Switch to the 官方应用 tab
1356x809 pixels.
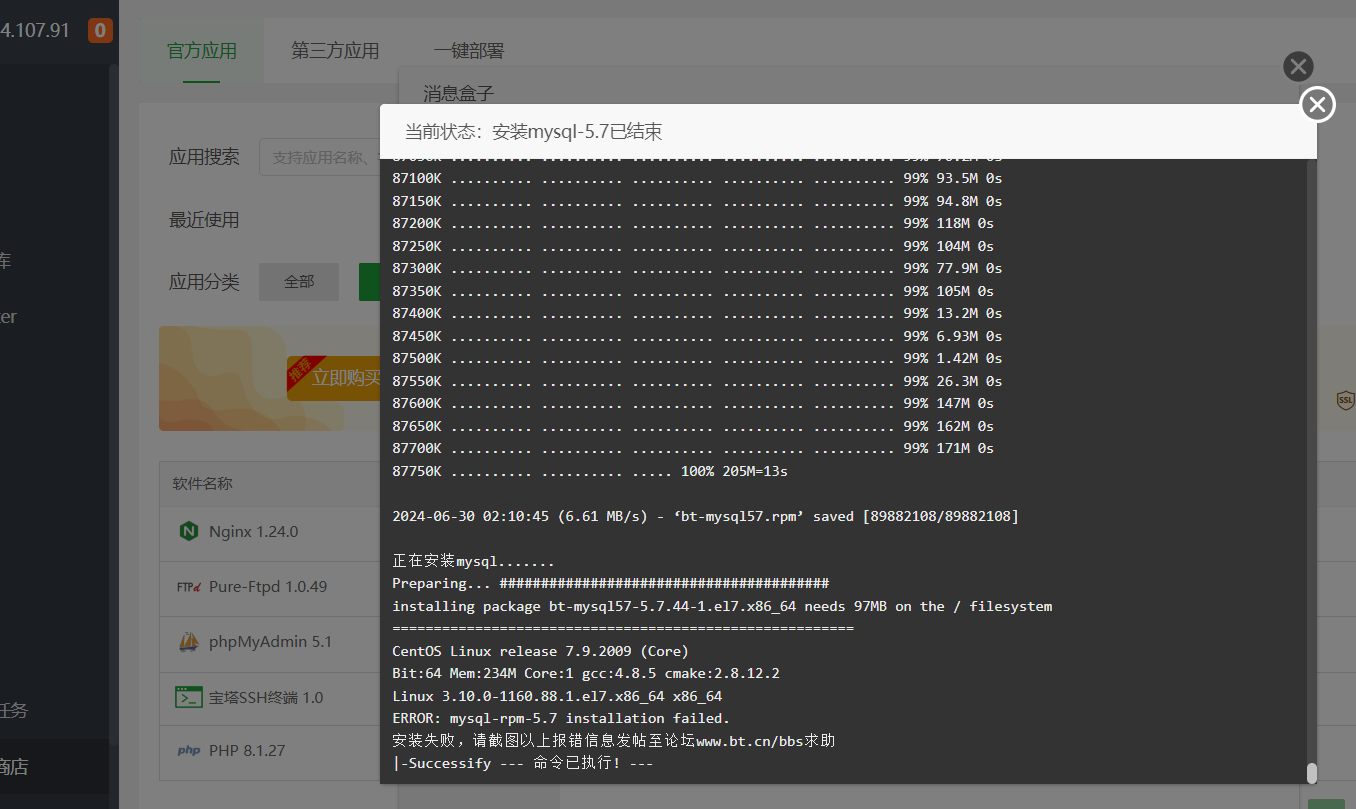(x=202, y=50)
